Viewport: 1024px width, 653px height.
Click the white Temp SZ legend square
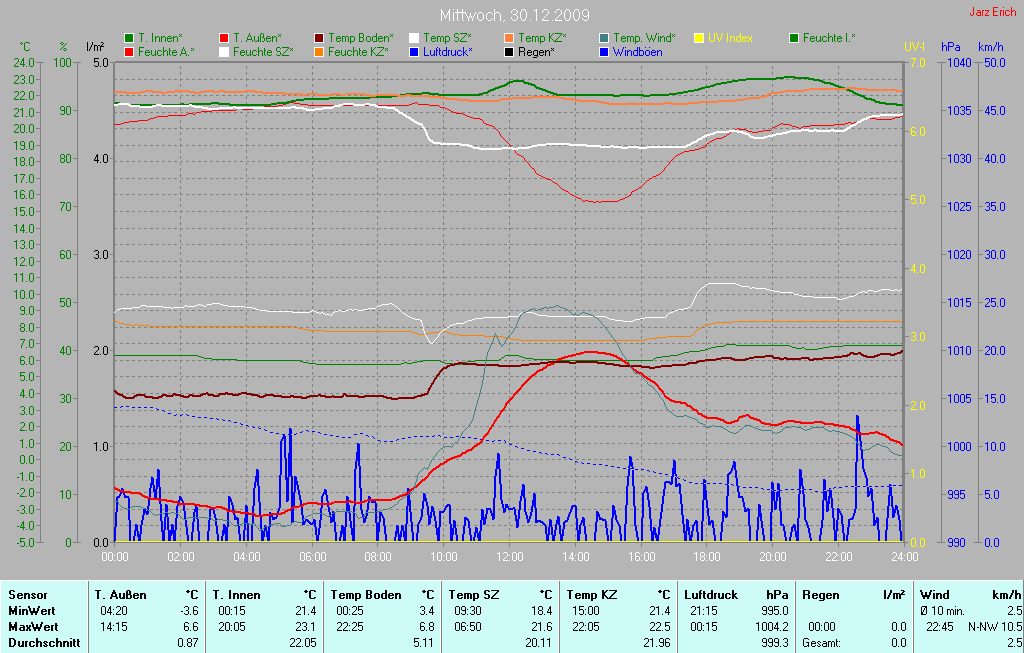click(x=415, y=38)
